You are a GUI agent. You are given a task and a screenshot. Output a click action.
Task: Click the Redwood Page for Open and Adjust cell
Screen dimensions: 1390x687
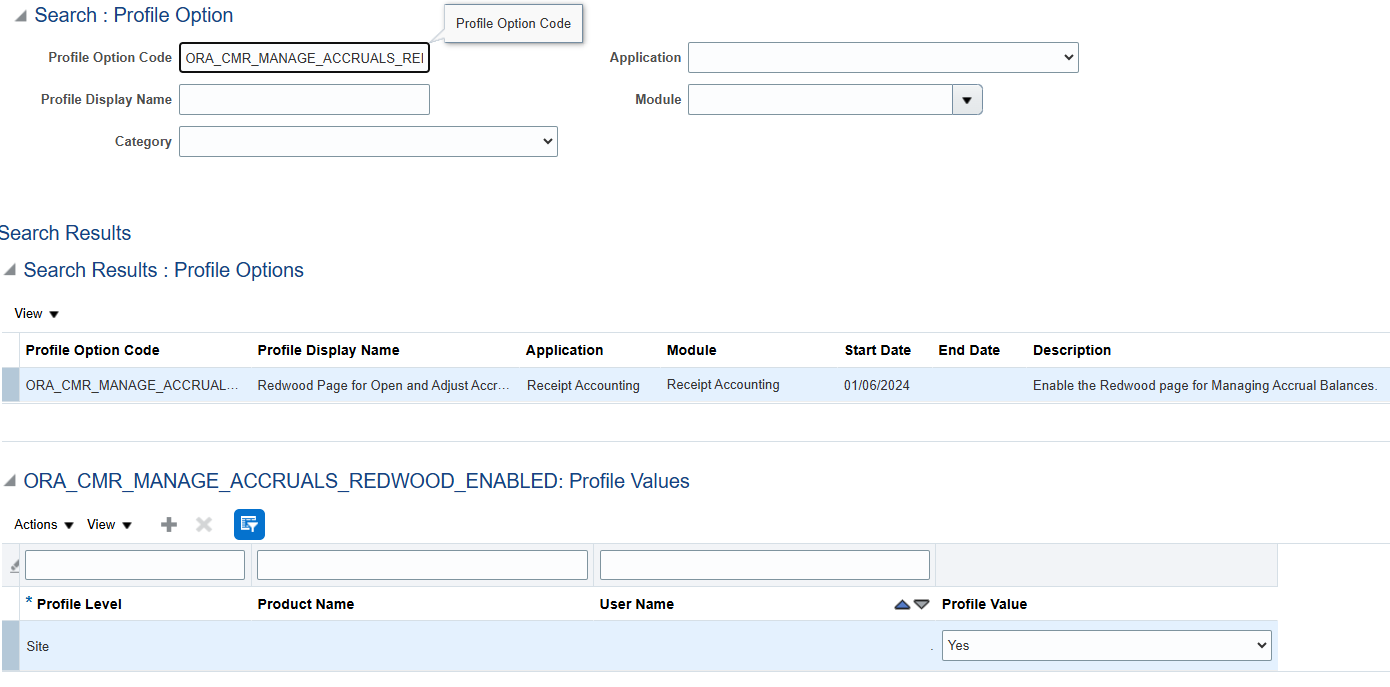tap(384, 385)
